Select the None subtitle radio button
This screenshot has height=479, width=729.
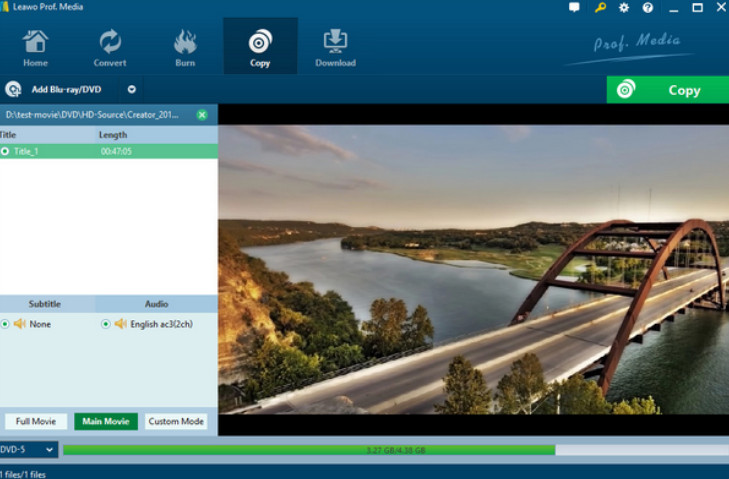tap(5, 324)
